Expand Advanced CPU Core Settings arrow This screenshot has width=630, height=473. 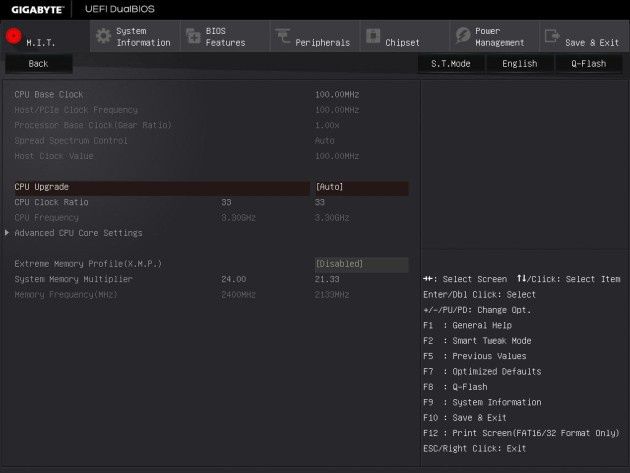[7, 233]
